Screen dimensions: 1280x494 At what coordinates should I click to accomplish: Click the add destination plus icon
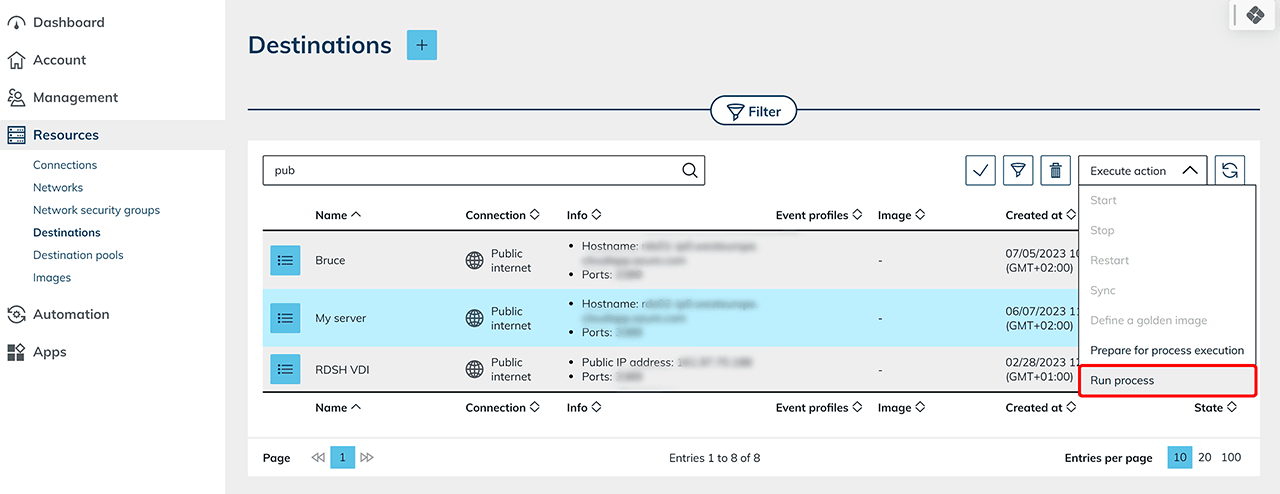tap(422, 45)
